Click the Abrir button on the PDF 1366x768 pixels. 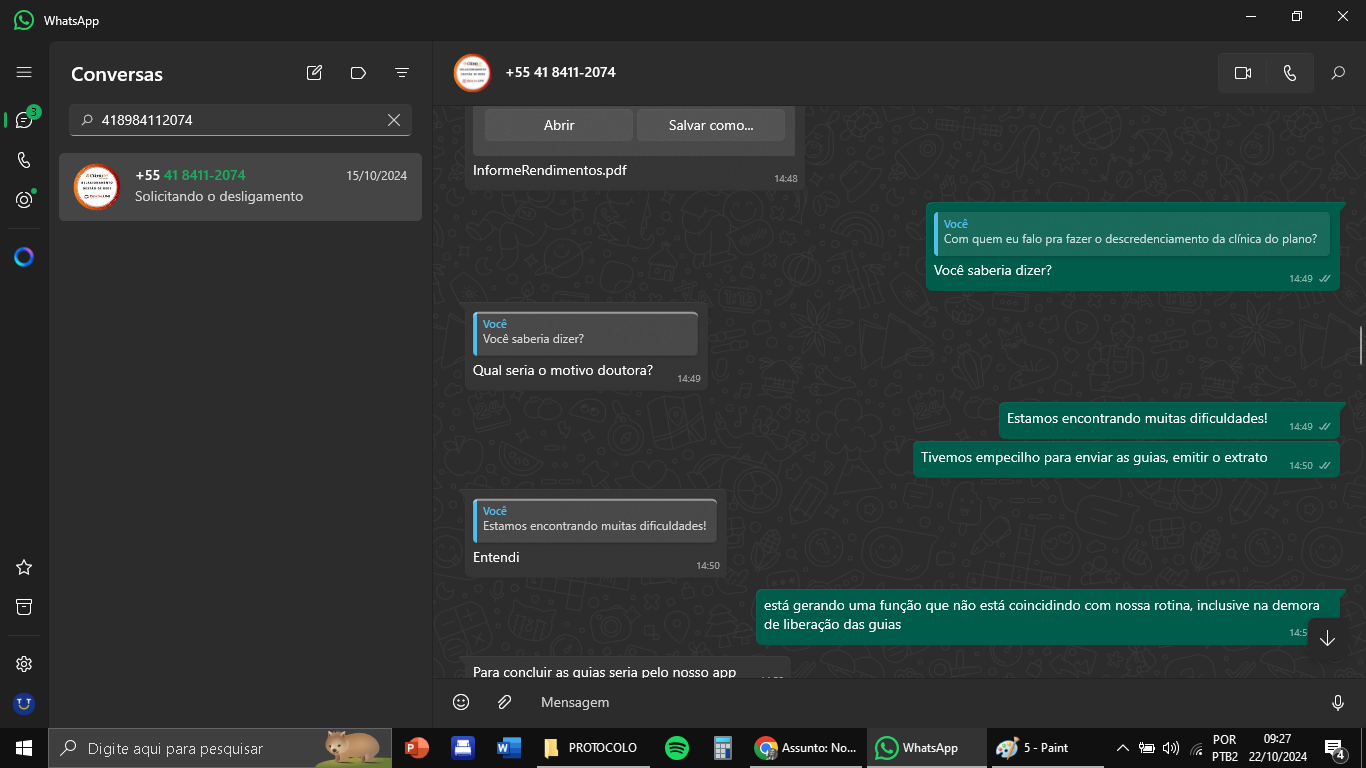(559, 125)
